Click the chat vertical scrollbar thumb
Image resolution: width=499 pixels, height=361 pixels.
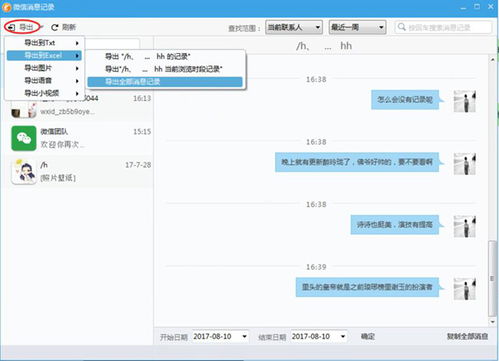coord(492,278)
